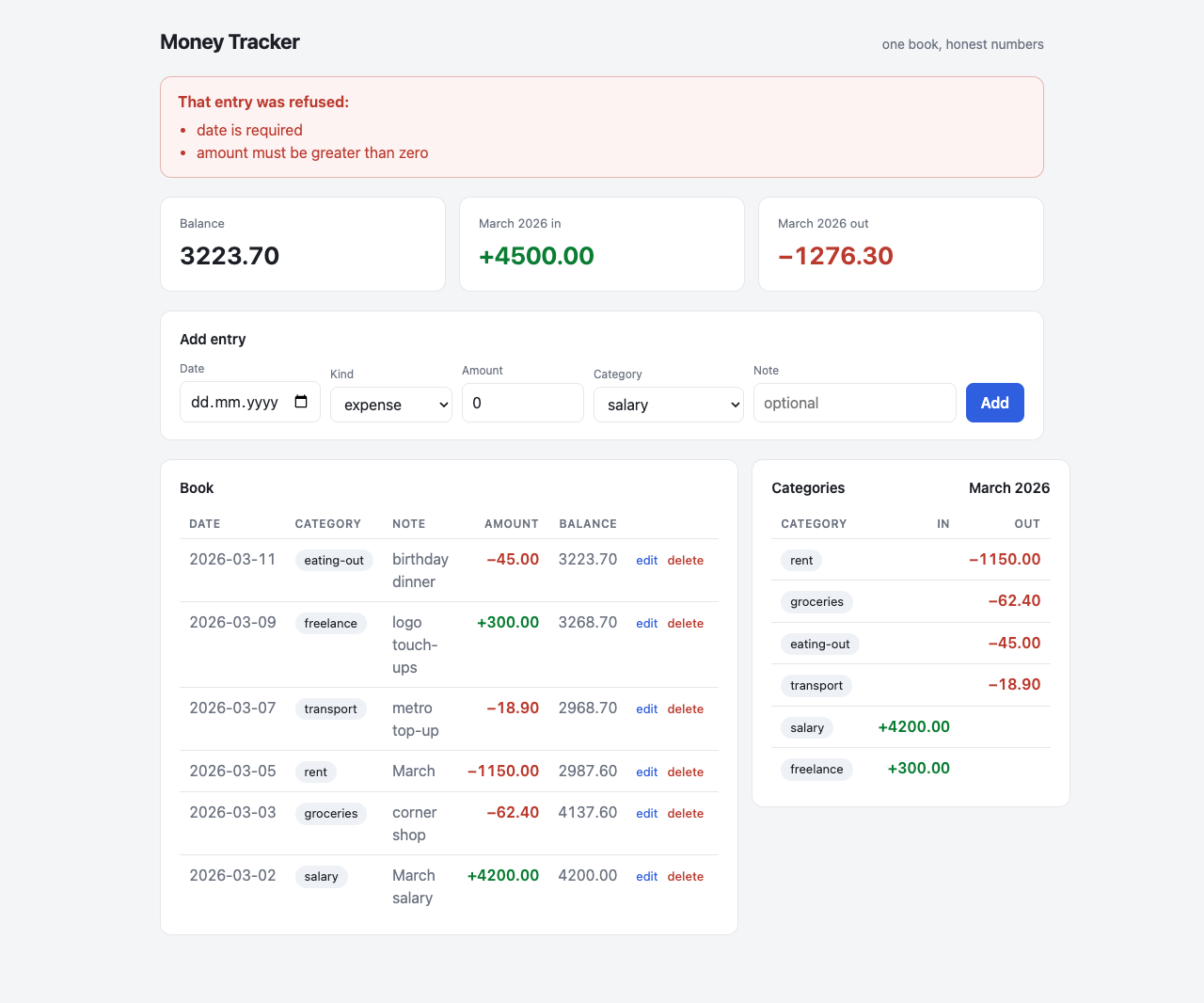The height and width of the screenshot is (1003, 1204).
Task: Open the calendar picker in Date field
Action: tap(301, 402)
